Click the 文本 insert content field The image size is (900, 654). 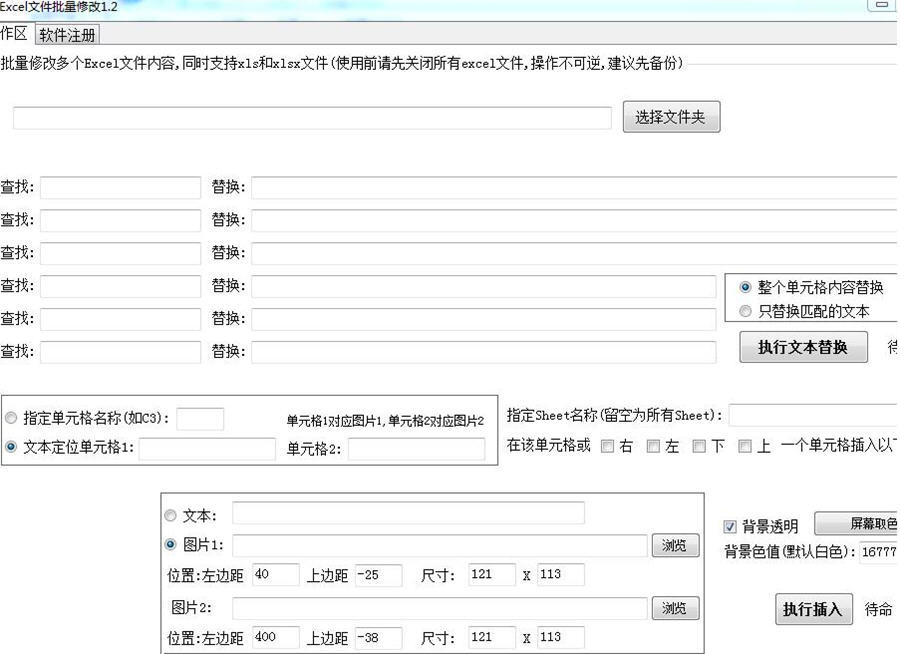click(x=408, y=513)
